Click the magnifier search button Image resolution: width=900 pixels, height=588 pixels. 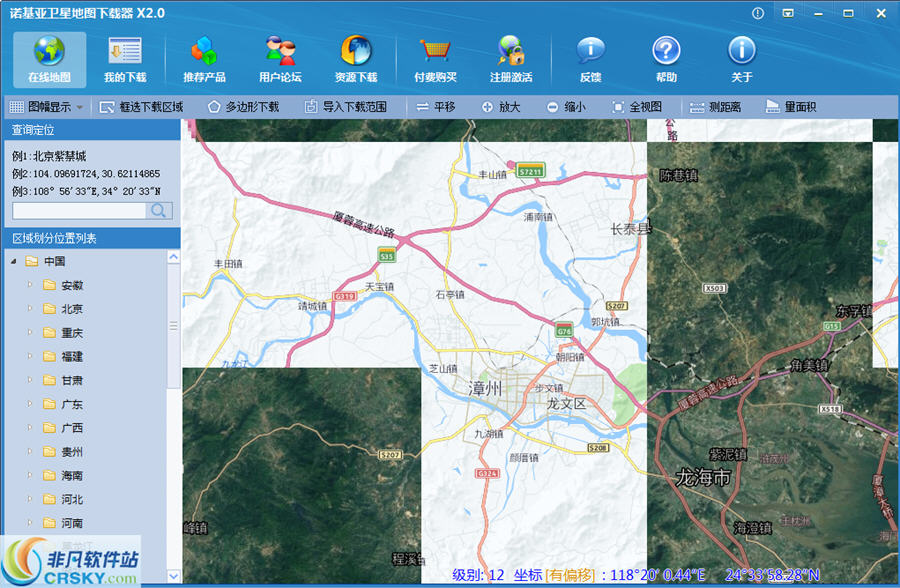pos(159,211)
